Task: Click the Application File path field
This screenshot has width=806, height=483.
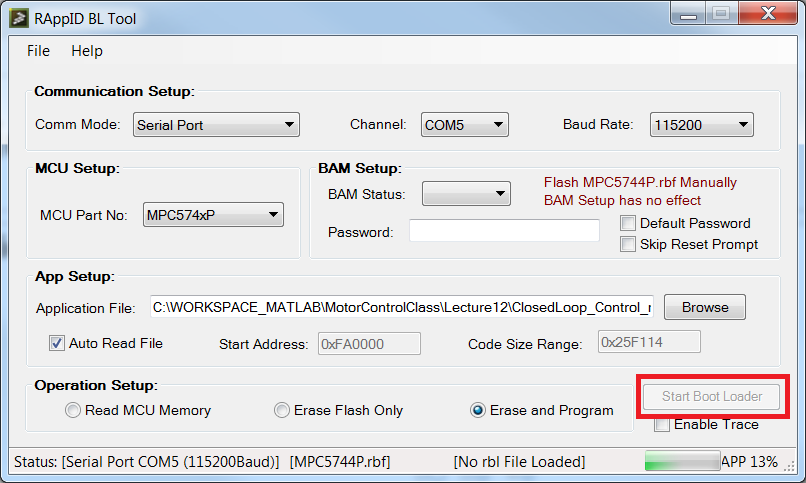Action: (x=402, y=307)
